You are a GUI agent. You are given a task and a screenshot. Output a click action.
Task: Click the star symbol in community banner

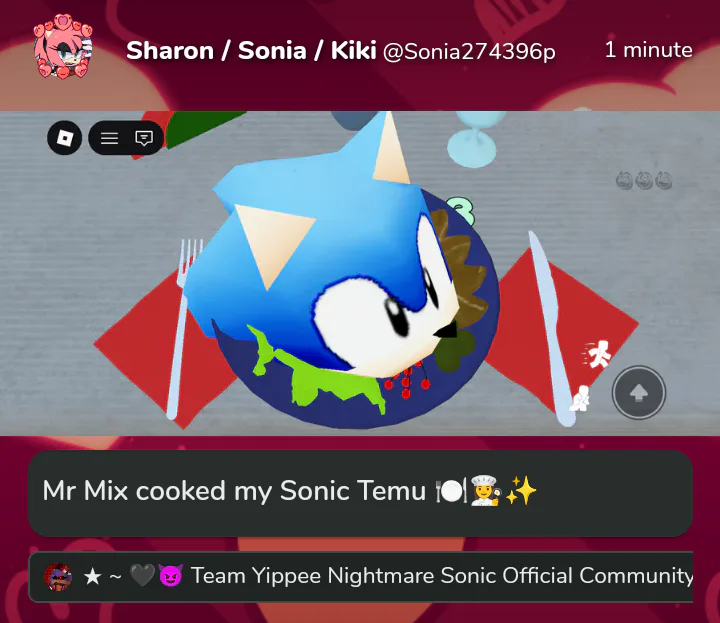(x=92, y=577)
